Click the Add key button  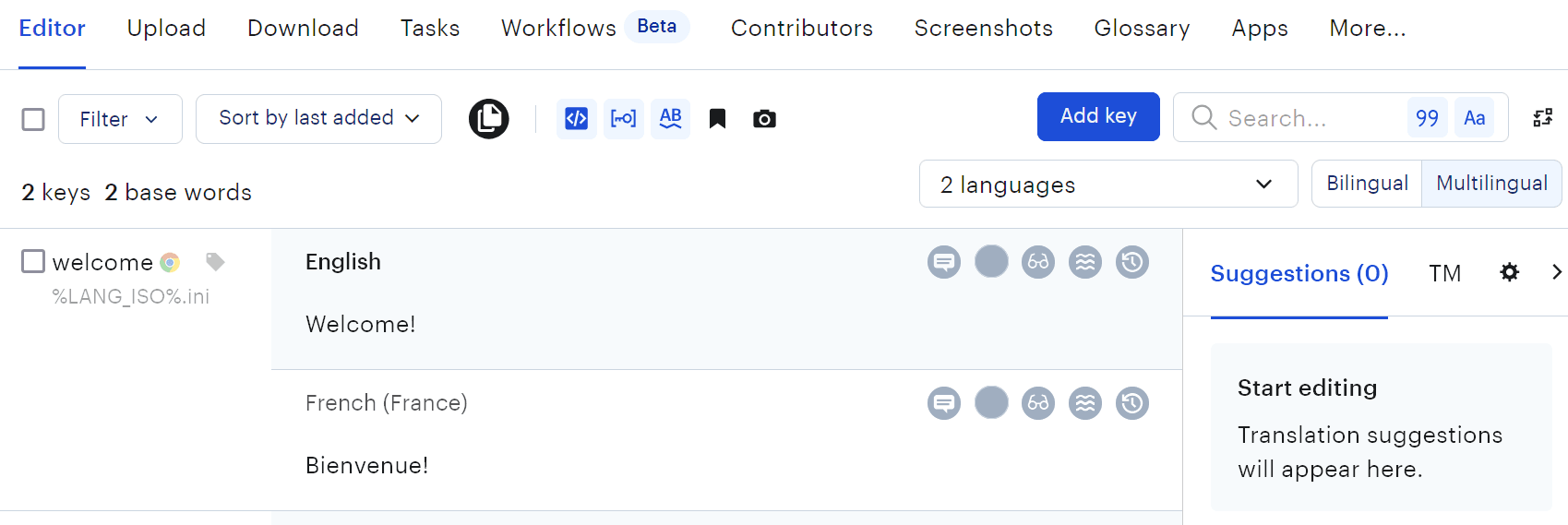click(1098, 116)
